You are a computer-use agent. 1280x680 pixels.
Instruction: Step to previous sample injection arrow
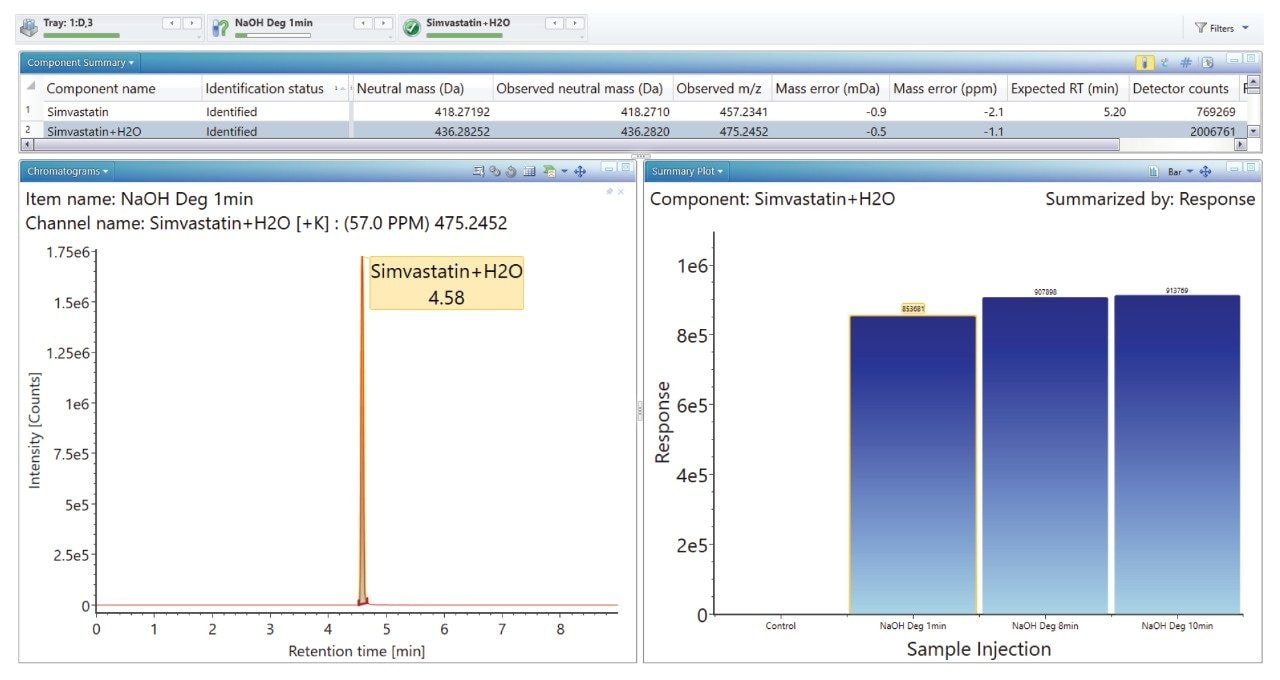(363, 23)
